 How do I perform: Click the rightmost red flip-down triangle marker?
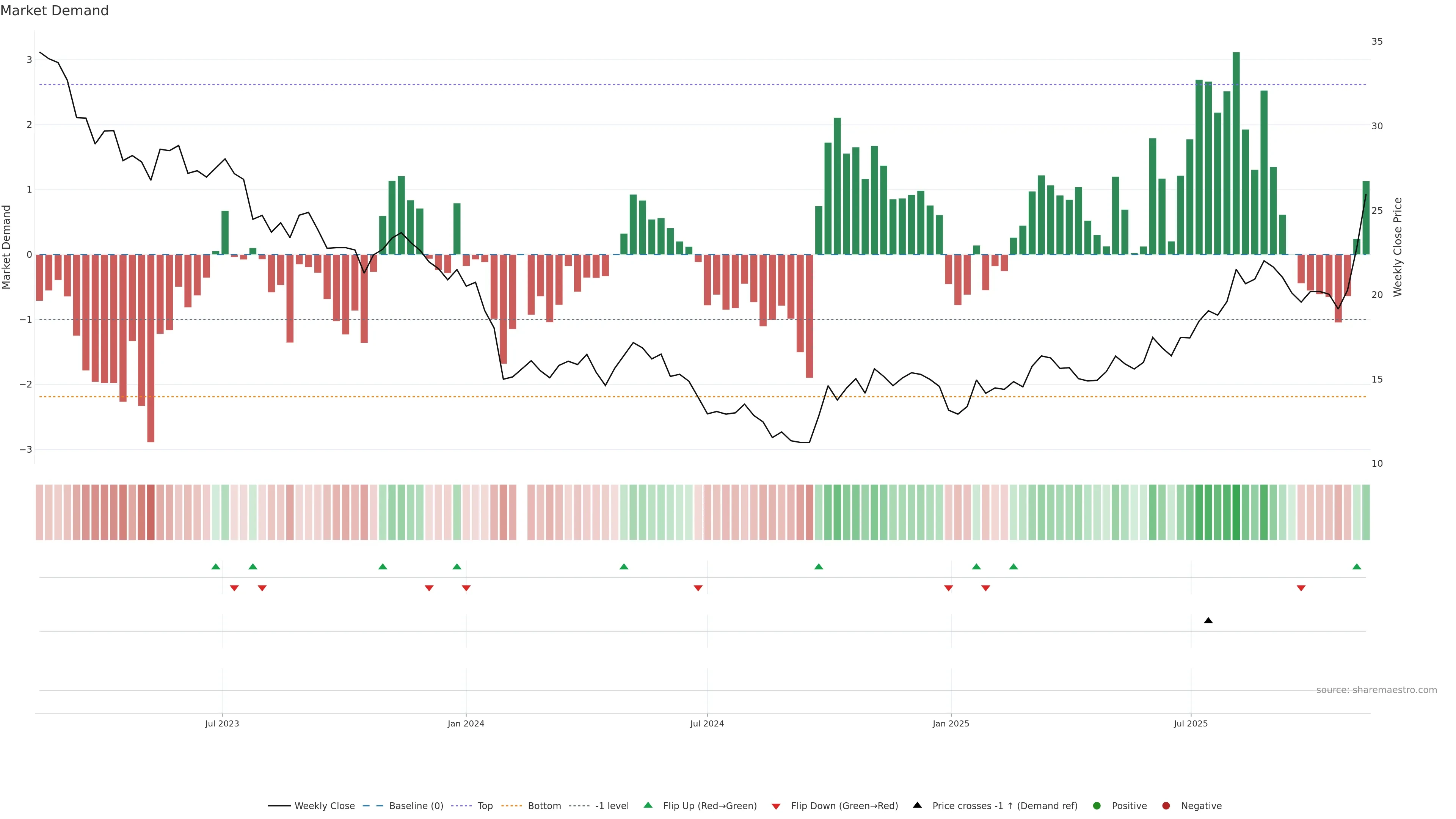tap(1301, 588)
